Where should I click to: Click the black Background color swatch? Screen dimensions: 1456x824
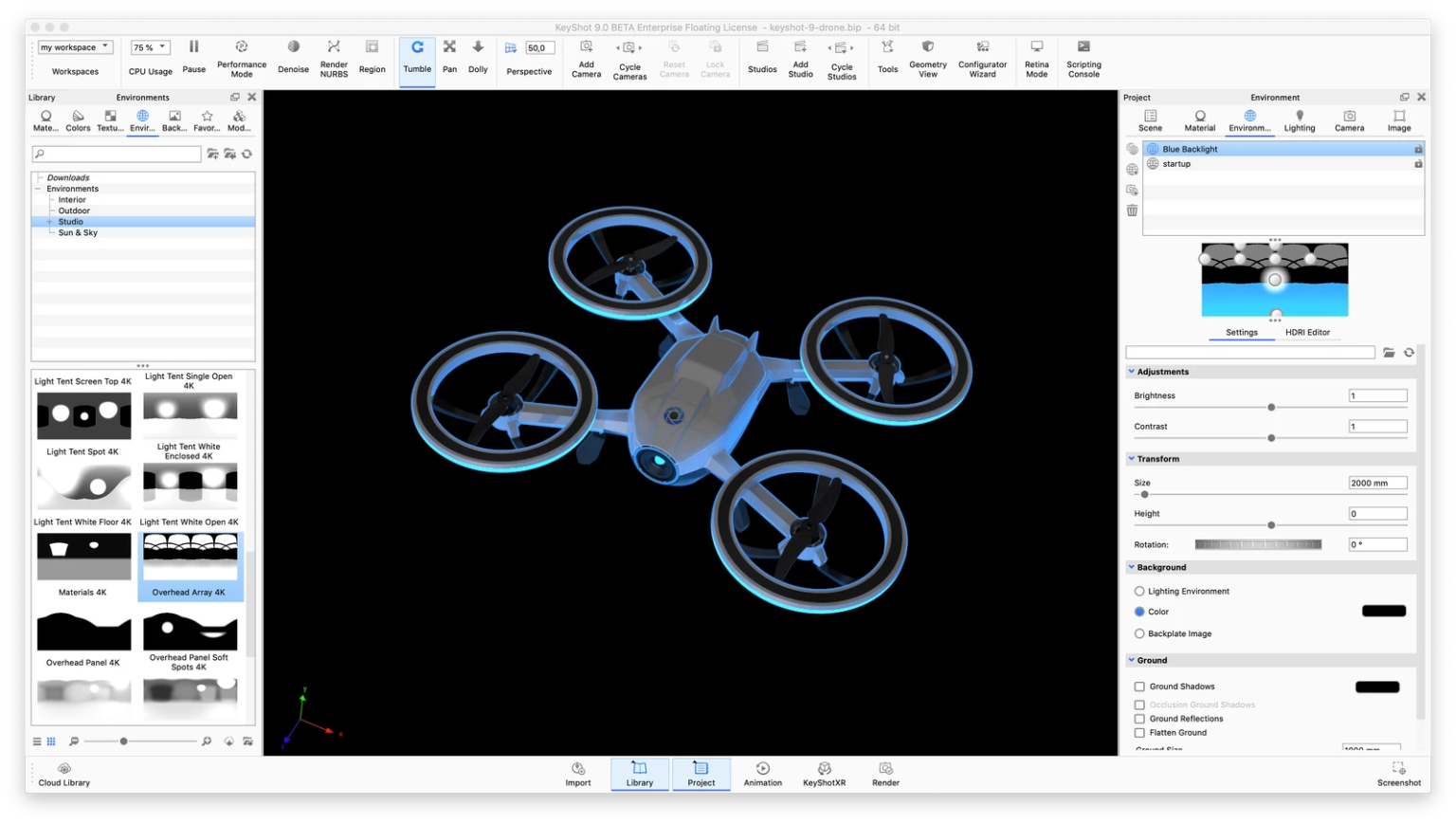click(x=1383, y=611)
